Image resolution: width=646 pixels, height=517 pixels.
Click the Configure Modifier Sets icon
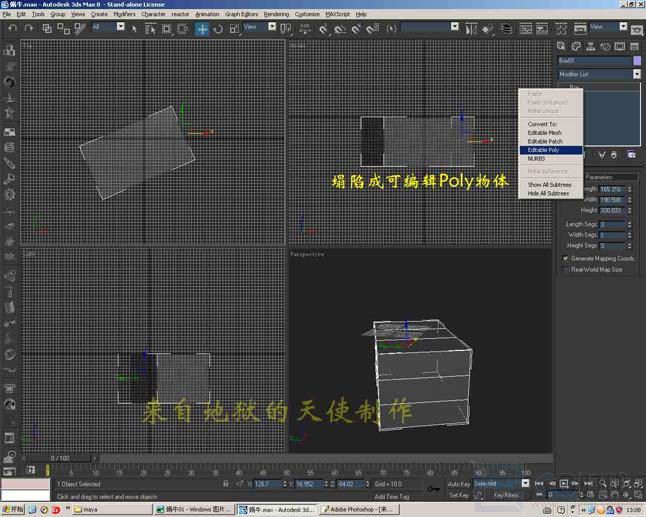click(632, 154)
